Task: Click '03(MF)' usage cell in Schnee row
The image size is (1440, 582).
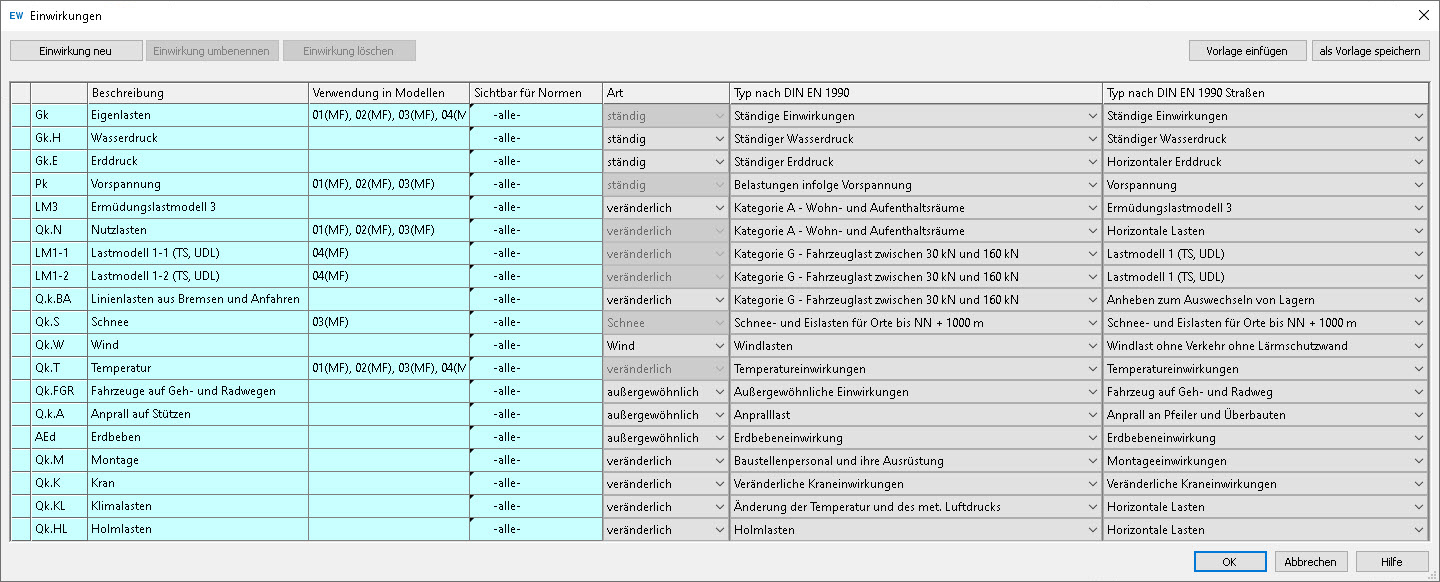Action: (389, 323)
